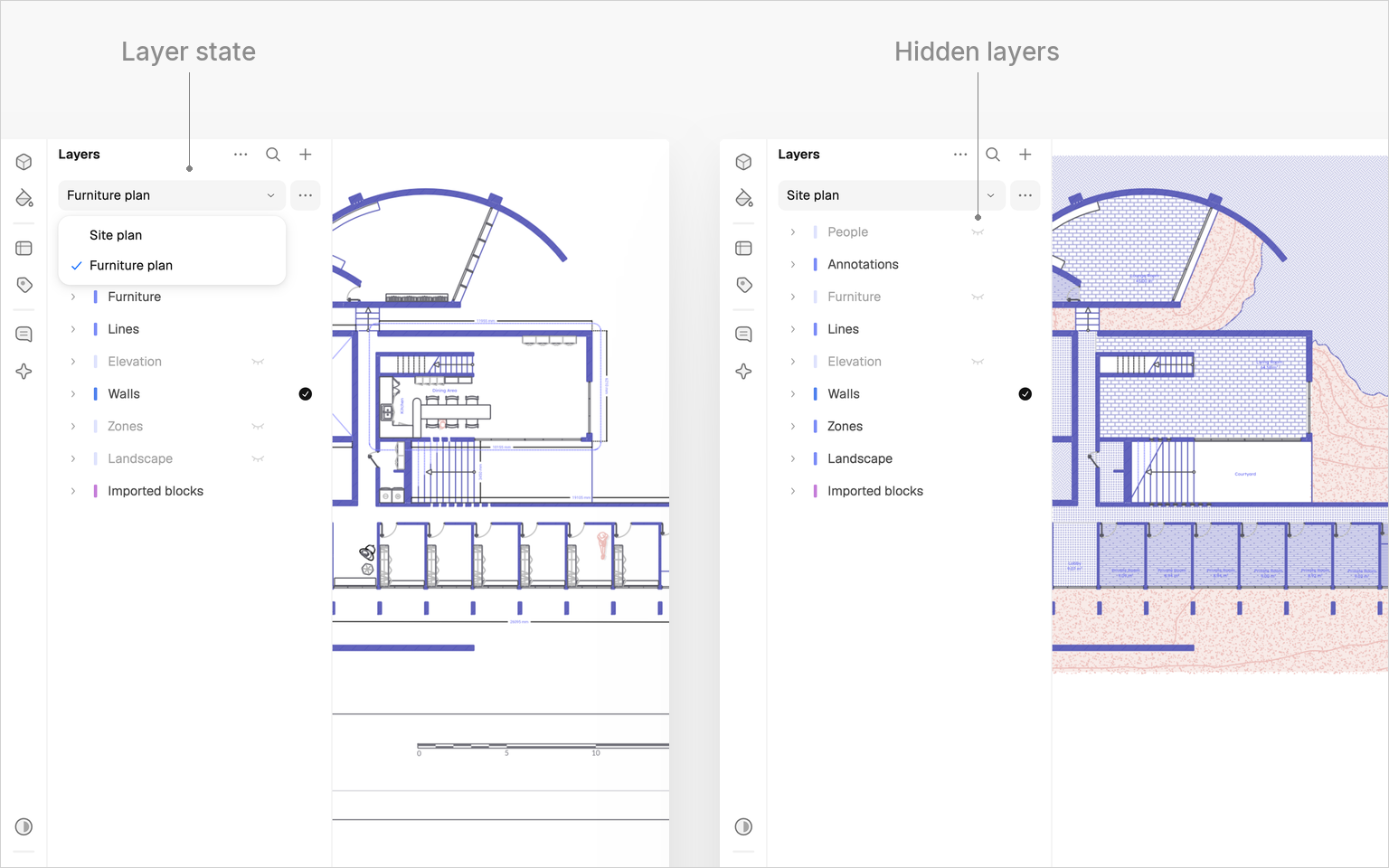Click the tag icon in left sidebar

pos(24,285)
